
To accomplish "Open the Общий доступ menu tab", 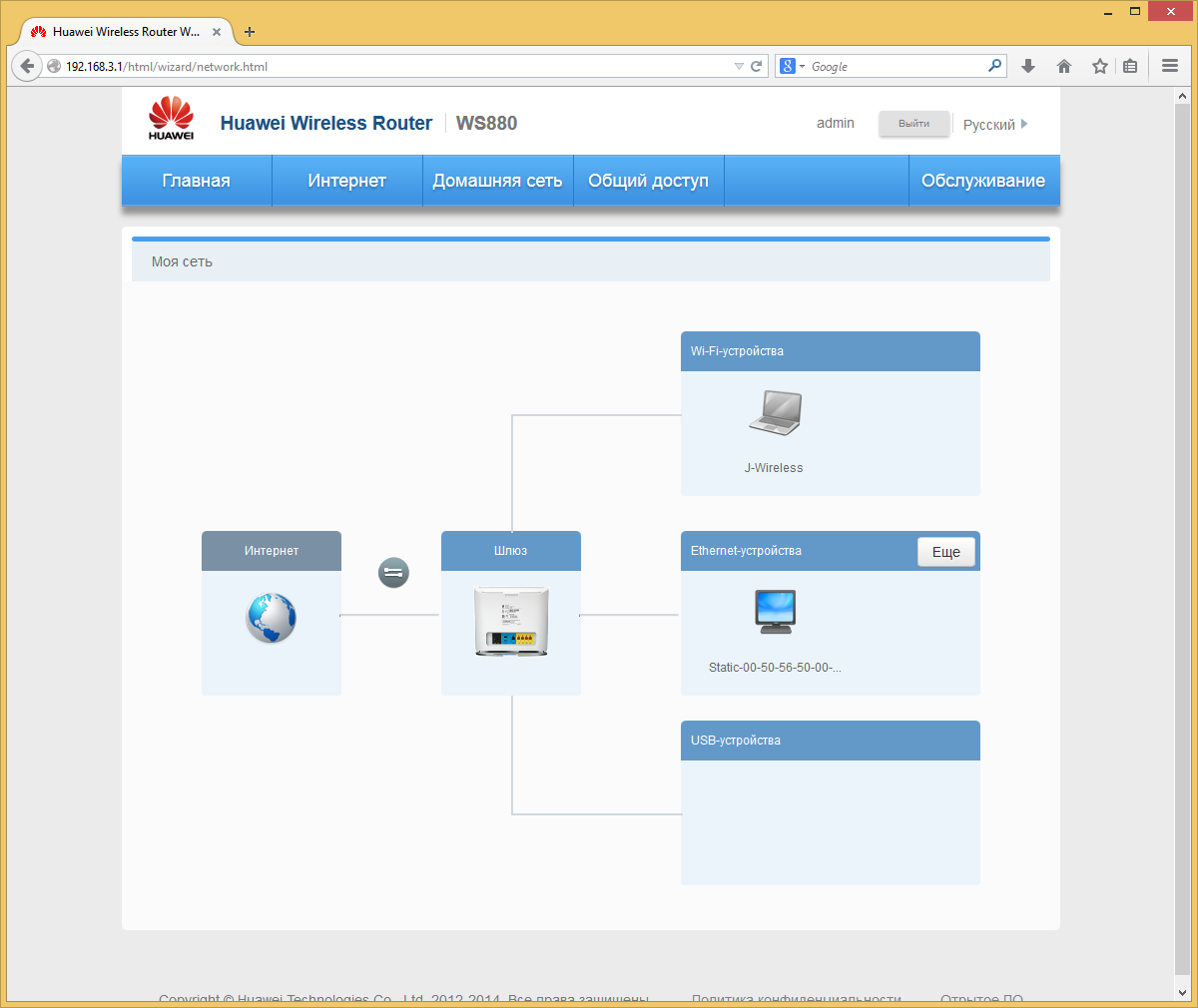I will click(x=649, y=181).
